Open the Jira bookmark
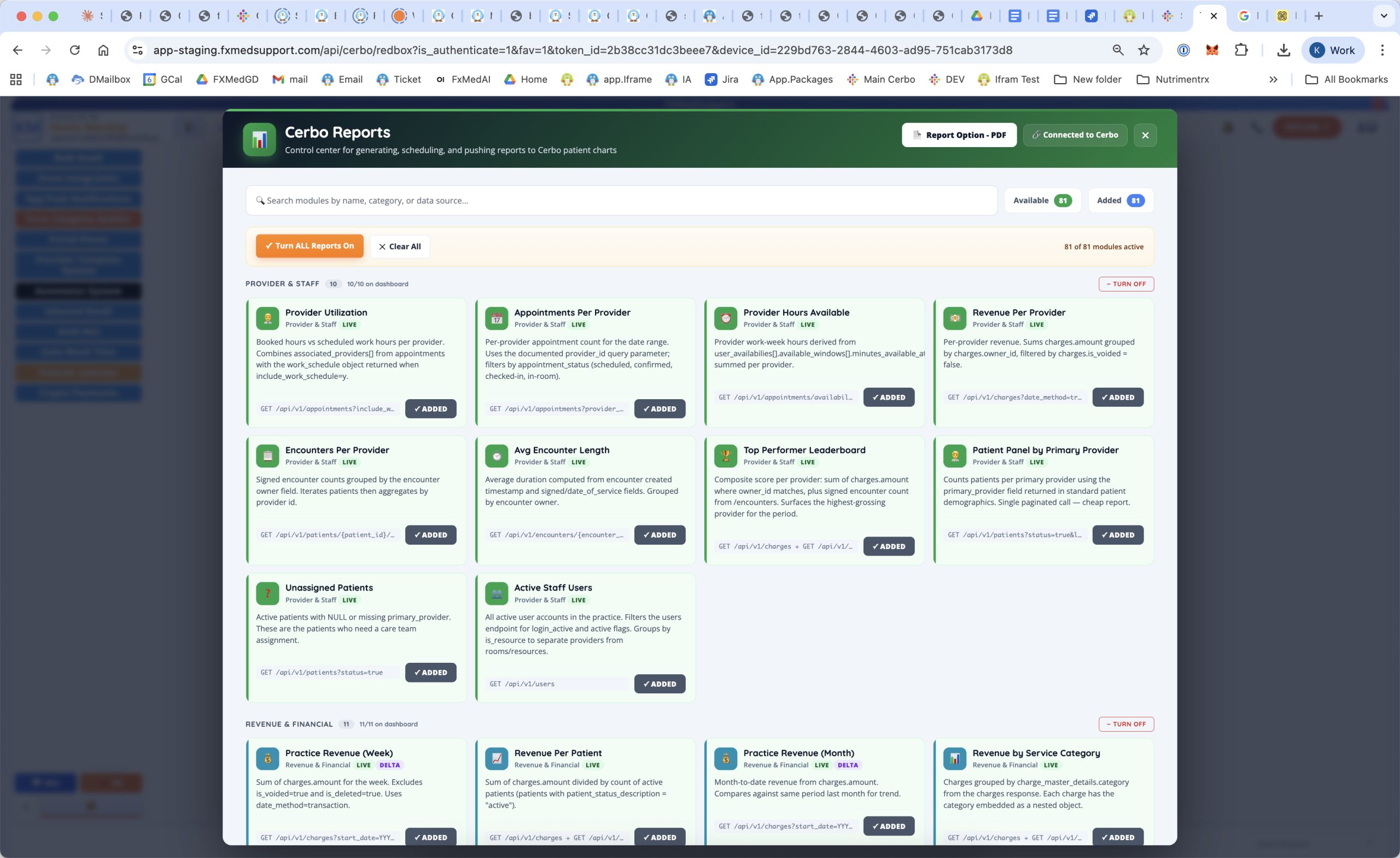 tap(721, 79)
